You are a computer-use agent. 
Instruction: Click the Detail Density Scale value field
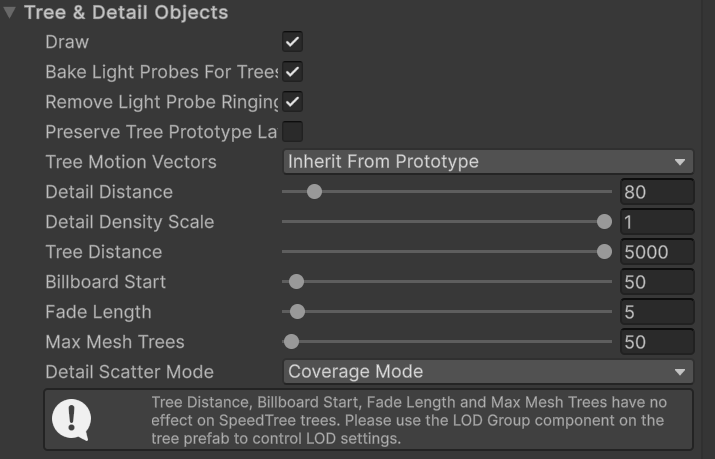(656, 222)
